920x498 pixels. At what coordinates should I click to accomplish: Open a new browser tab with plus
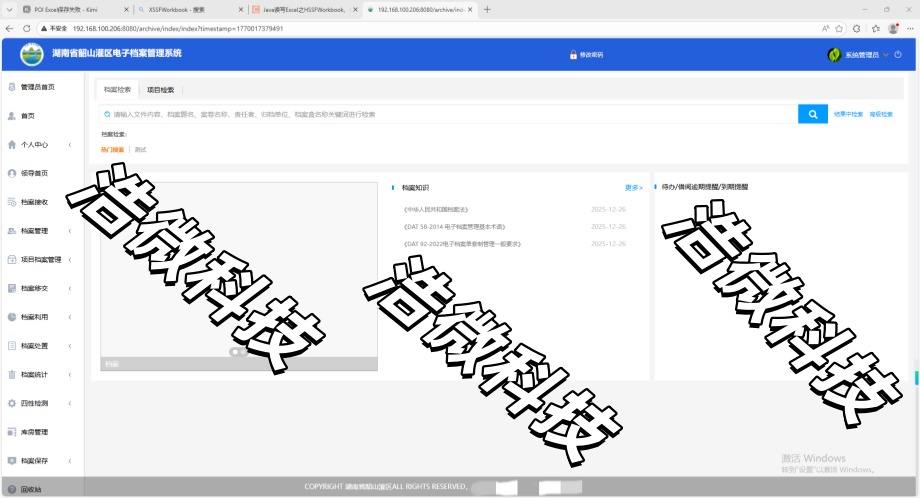pos(487,9)
